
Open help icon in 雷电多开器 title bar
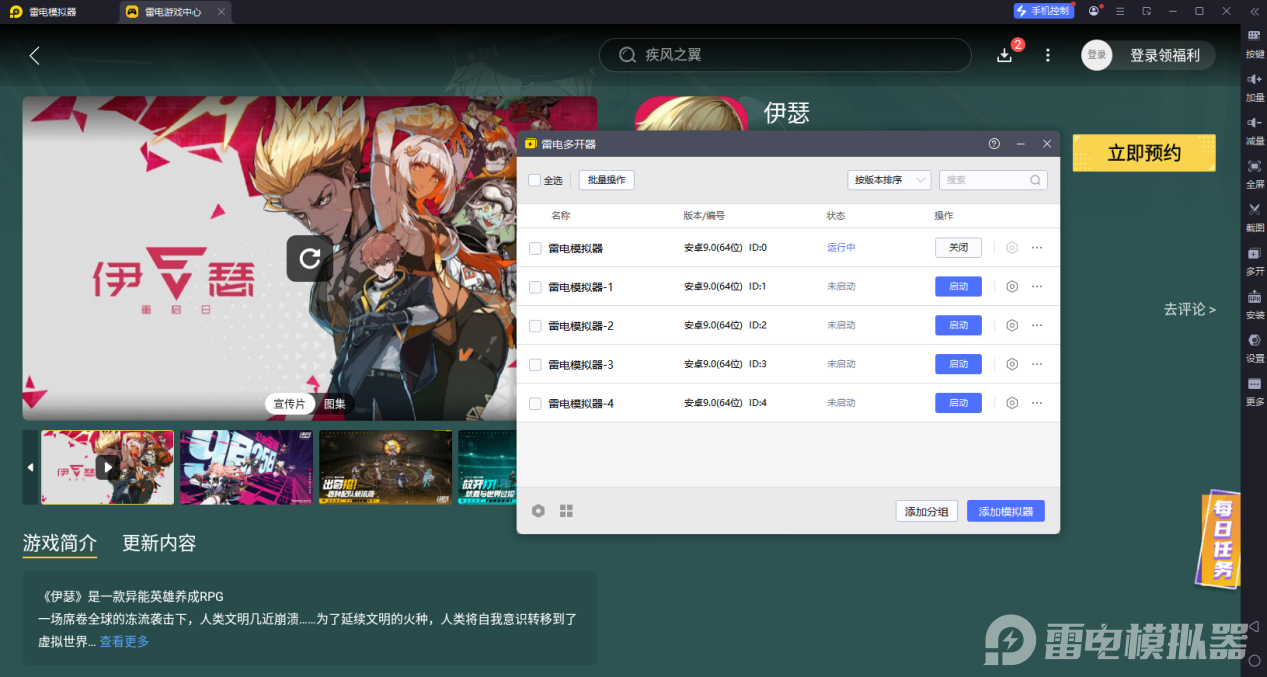[x=994, y=144]
